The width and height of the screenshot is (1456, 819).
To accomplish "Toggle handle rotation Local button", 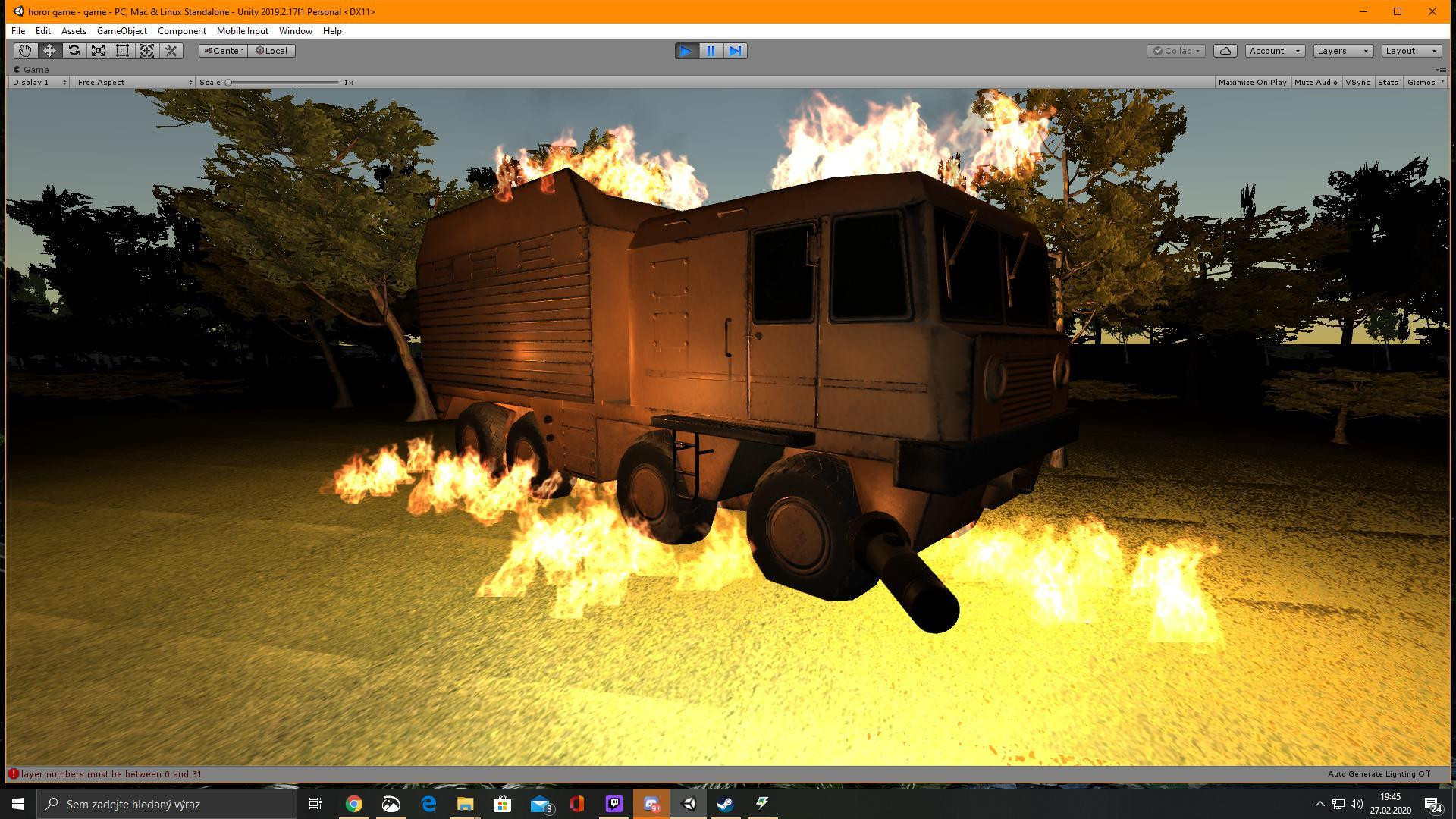I will point(271,51).
